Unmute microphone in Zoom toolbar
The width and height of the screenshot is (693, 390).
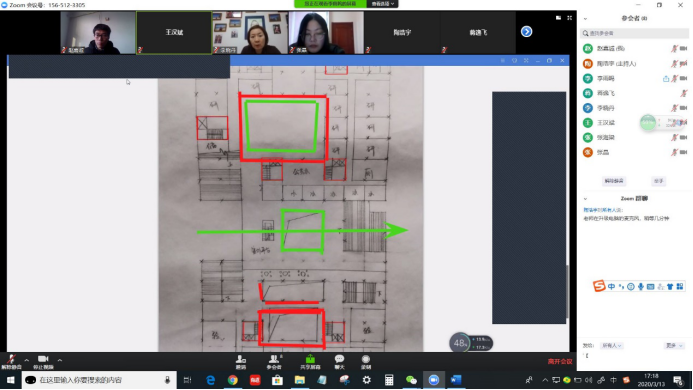11,362
